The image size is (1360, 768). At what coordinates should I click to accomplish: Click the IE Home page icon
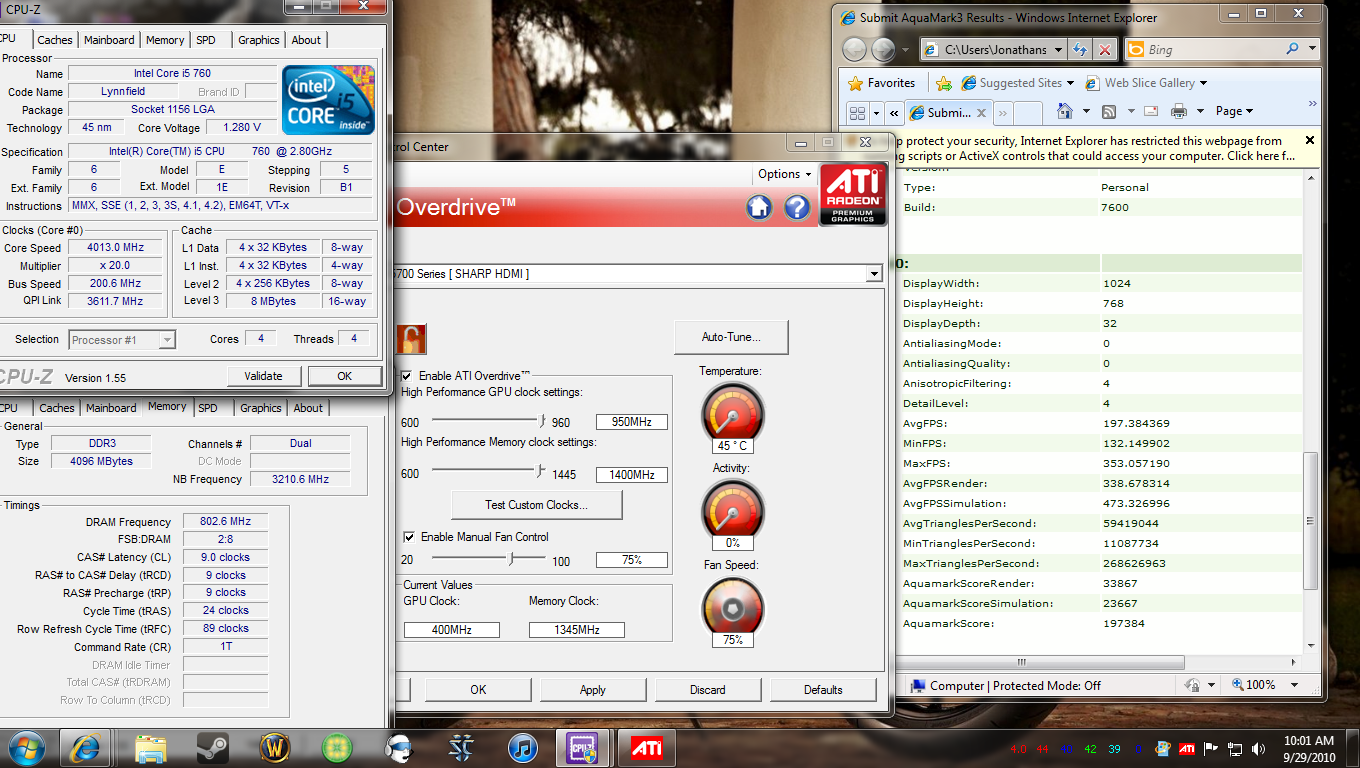click(x=1065, y=111)
